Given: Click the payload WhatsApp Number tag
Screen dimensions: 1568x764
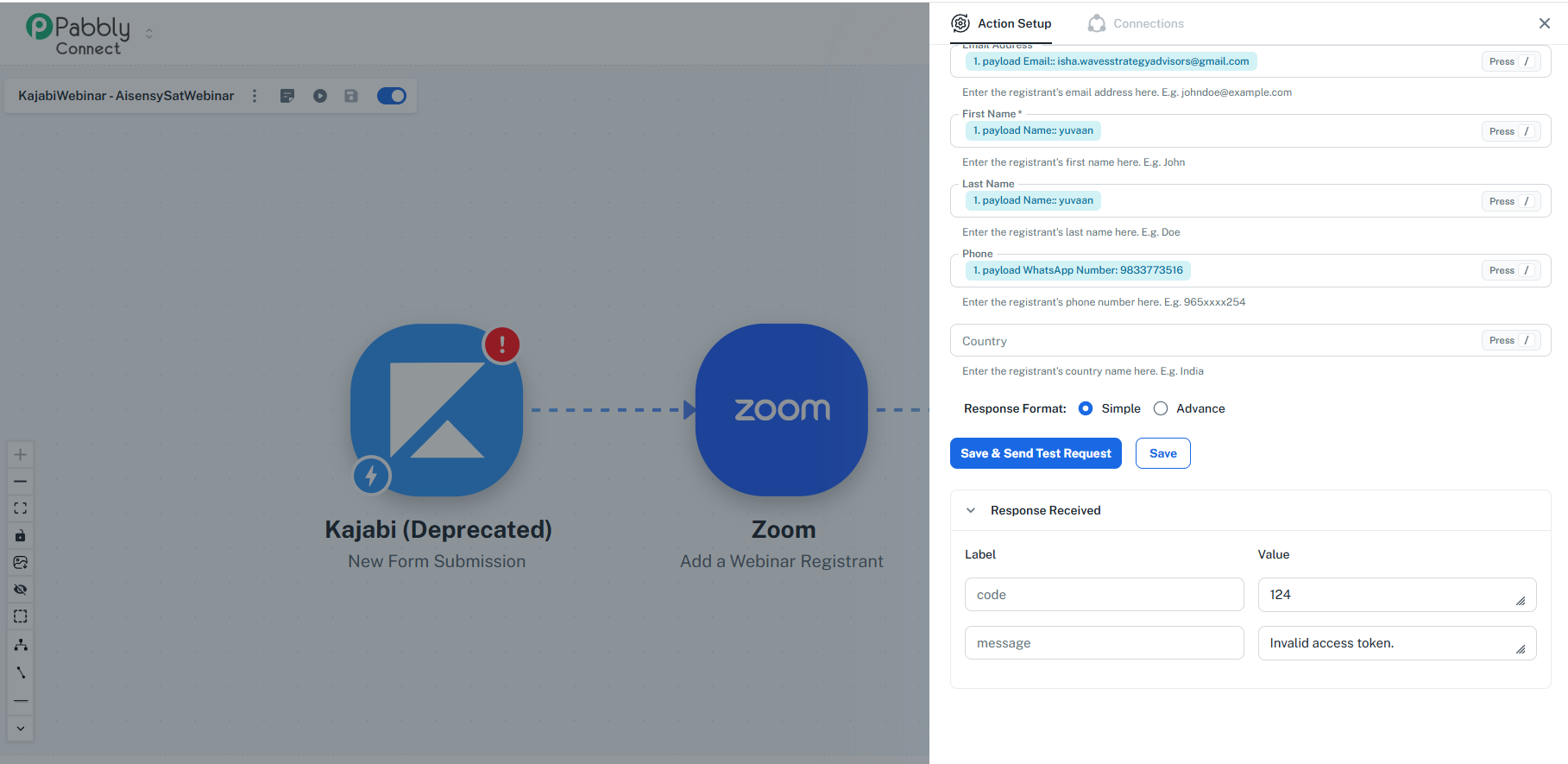Looking at the screenshot, I should coord(1078,270).
